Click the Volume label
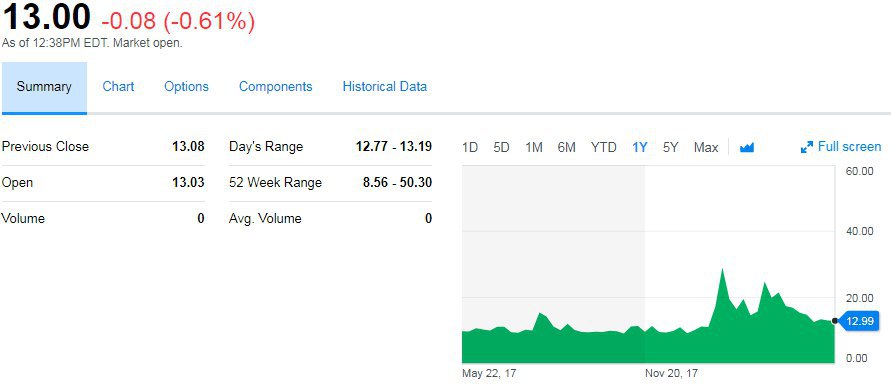 tap(23, 219)
